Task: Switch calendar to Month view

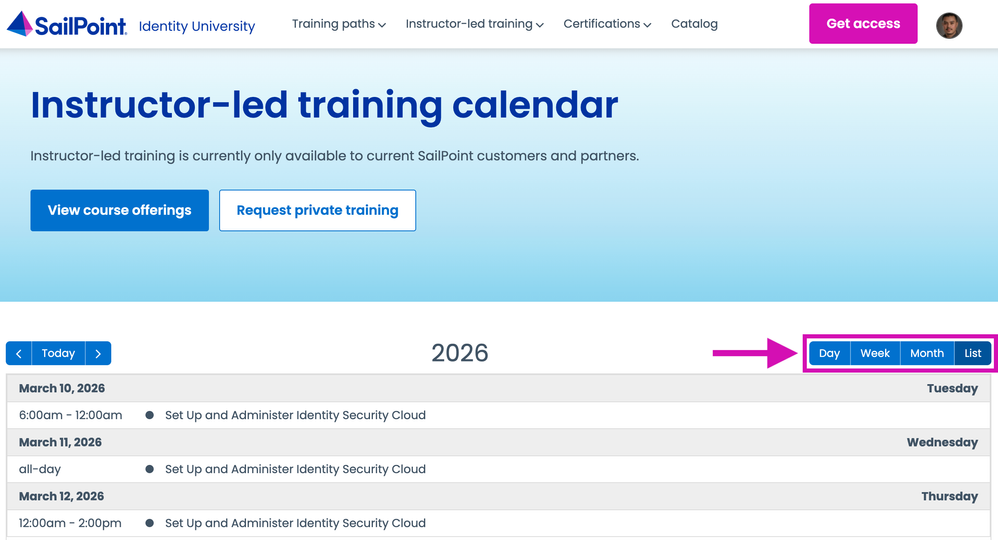Action: tap(927, 353)
